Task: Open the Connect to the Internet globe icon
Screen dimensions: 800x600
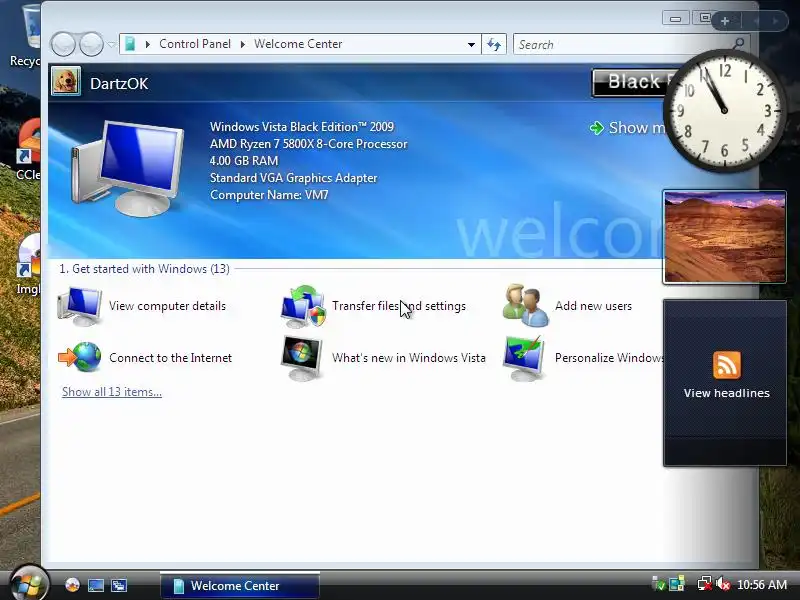Action: 80,357
